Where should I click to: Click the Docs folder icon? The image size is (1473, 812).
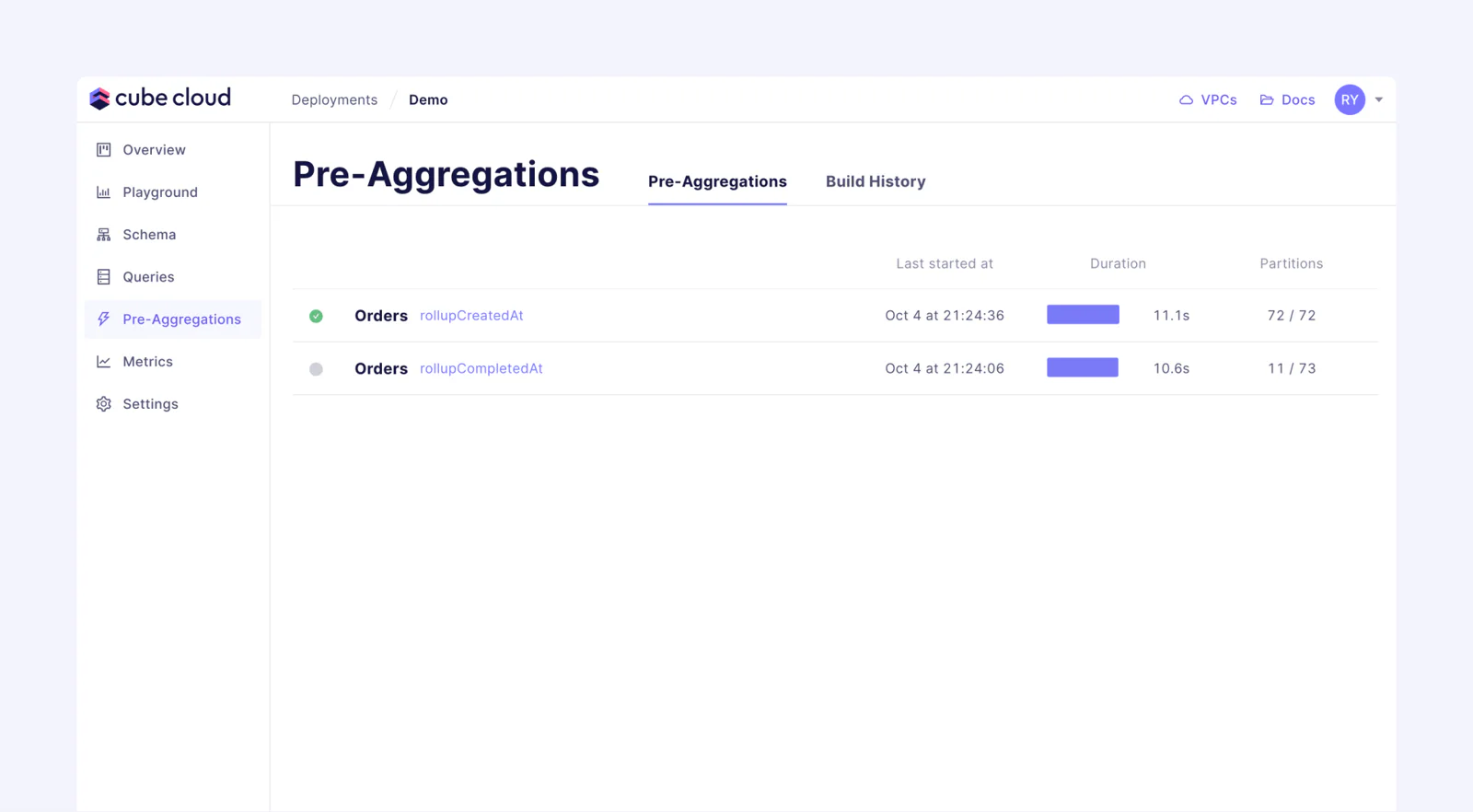(1267, 99)
